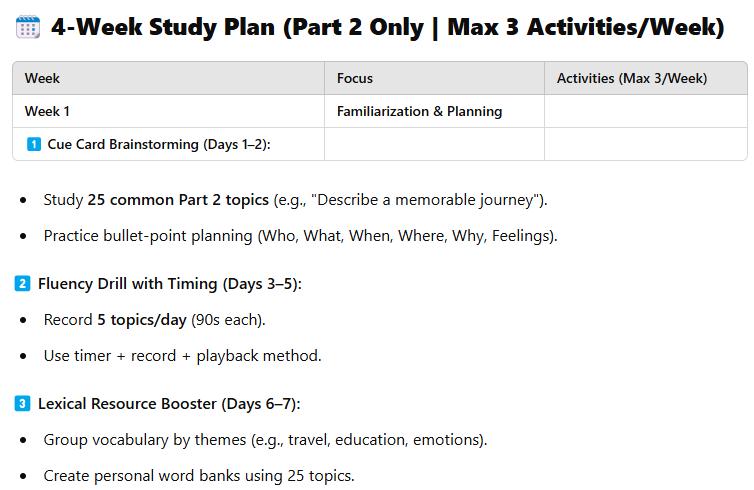Click the Group vocabulary by themes line
This screenshot has width=754, height=490.
pyautogui.click(x=265, y=440)
